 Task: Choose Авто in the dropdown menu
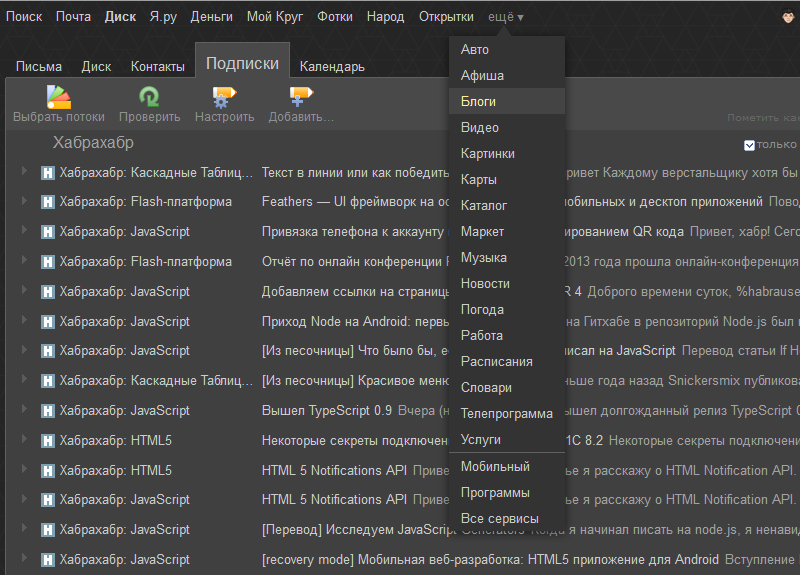coord(507,49)
